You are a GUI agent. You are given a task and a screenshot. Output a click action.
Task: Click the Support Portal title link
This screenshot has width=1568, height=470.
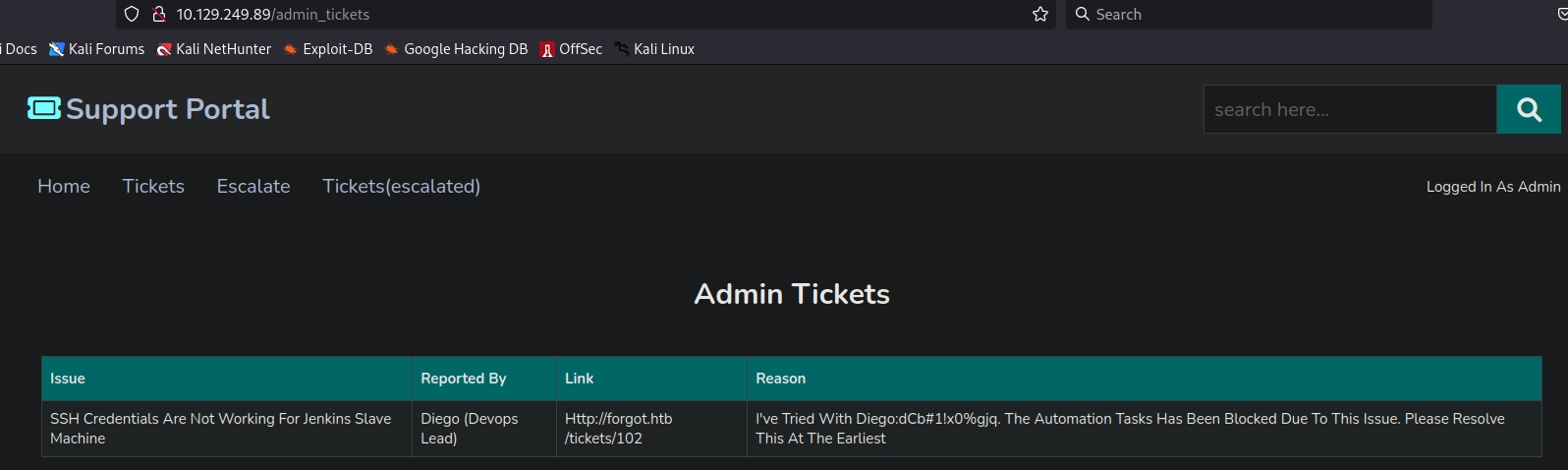pyautogui.click(x=168, y=109)
